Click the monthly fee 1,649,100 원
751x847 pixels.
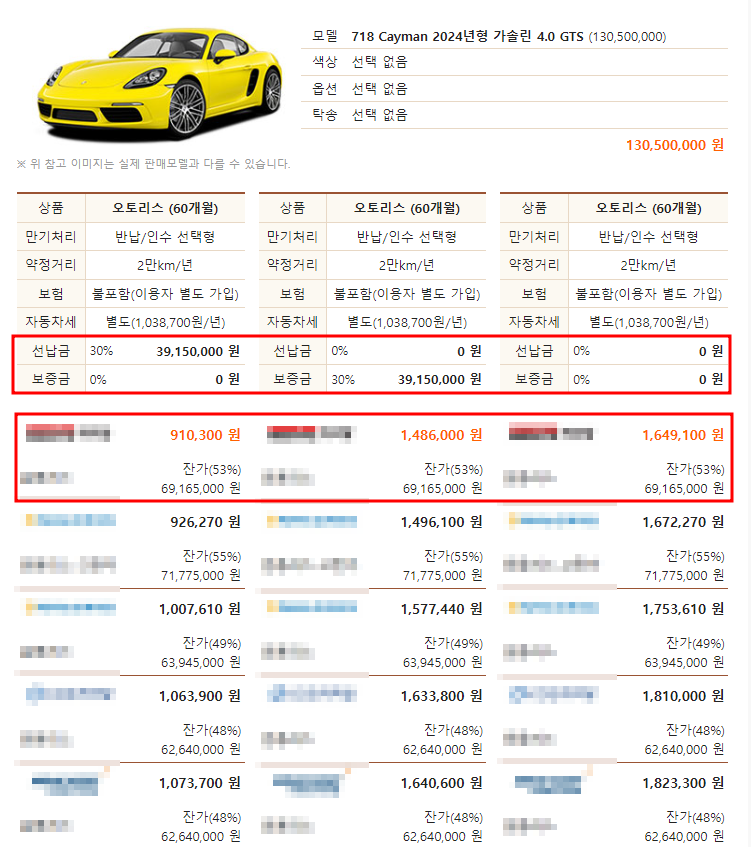683,435
